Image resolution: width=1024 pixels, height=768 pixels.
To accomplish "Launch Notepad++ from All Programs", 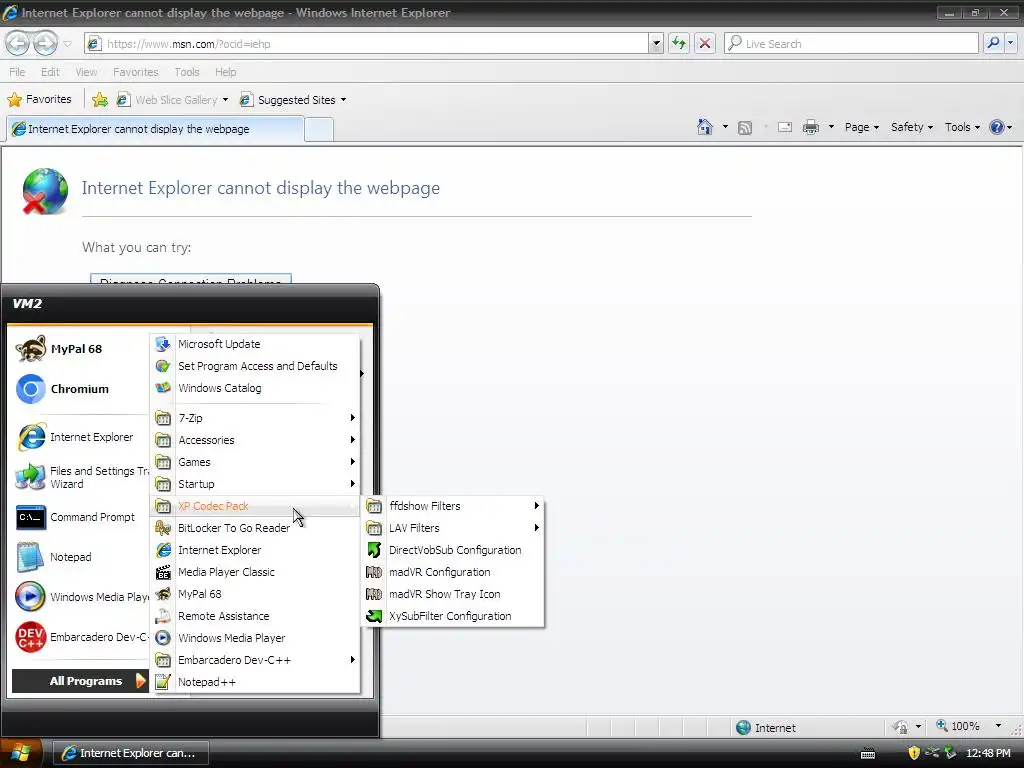I will point(255,682).
